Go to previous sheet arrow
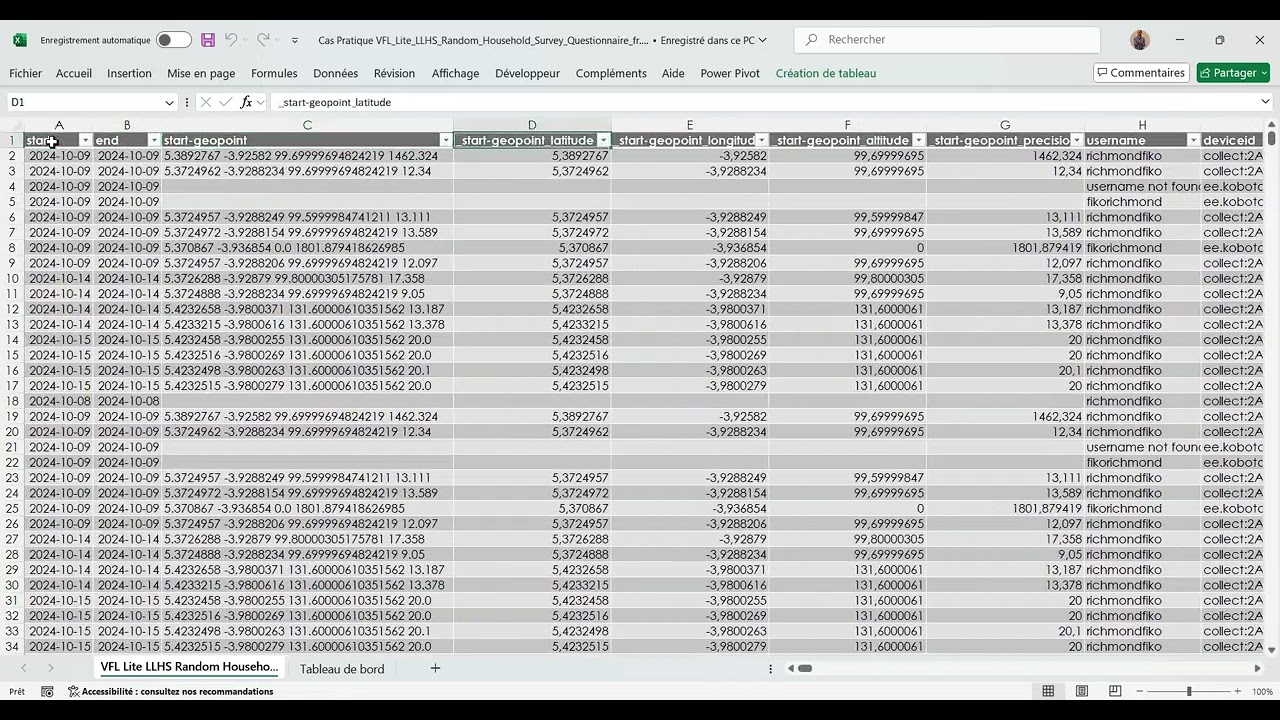This screenshot has height=720, width=1280. coord(24,668)
